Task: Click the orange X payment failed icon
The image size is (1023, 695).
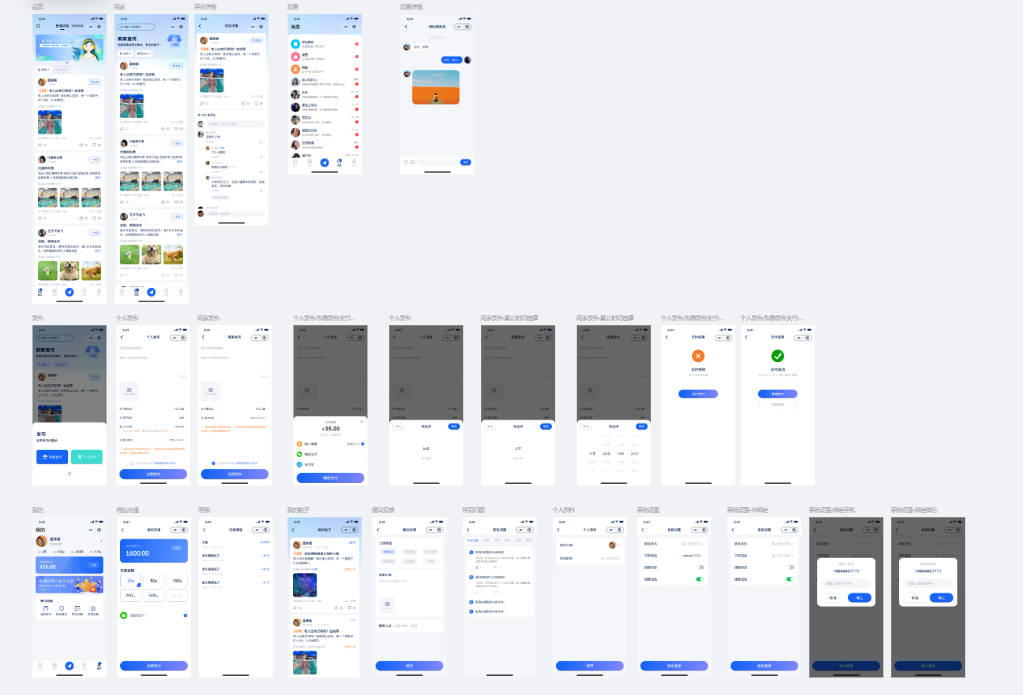Action: 698,356
